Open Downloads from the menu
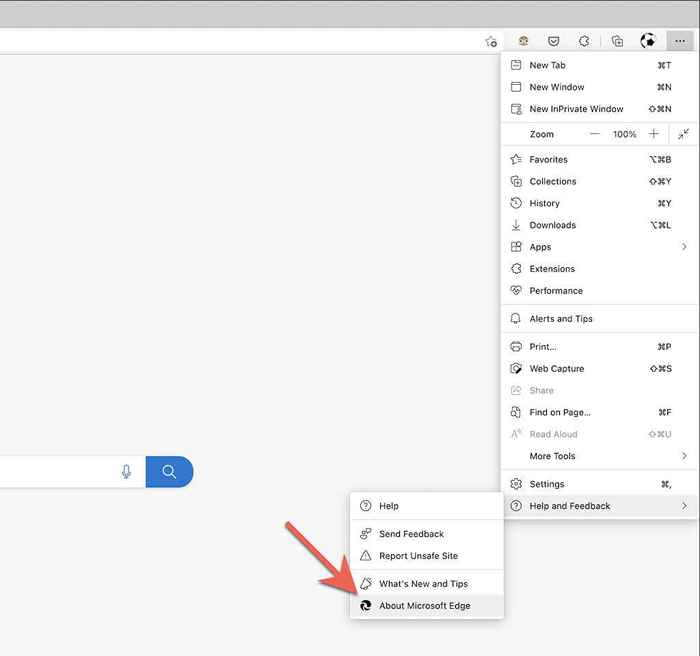This screenshot has width=700, height=656. click(x=599, y=225)
